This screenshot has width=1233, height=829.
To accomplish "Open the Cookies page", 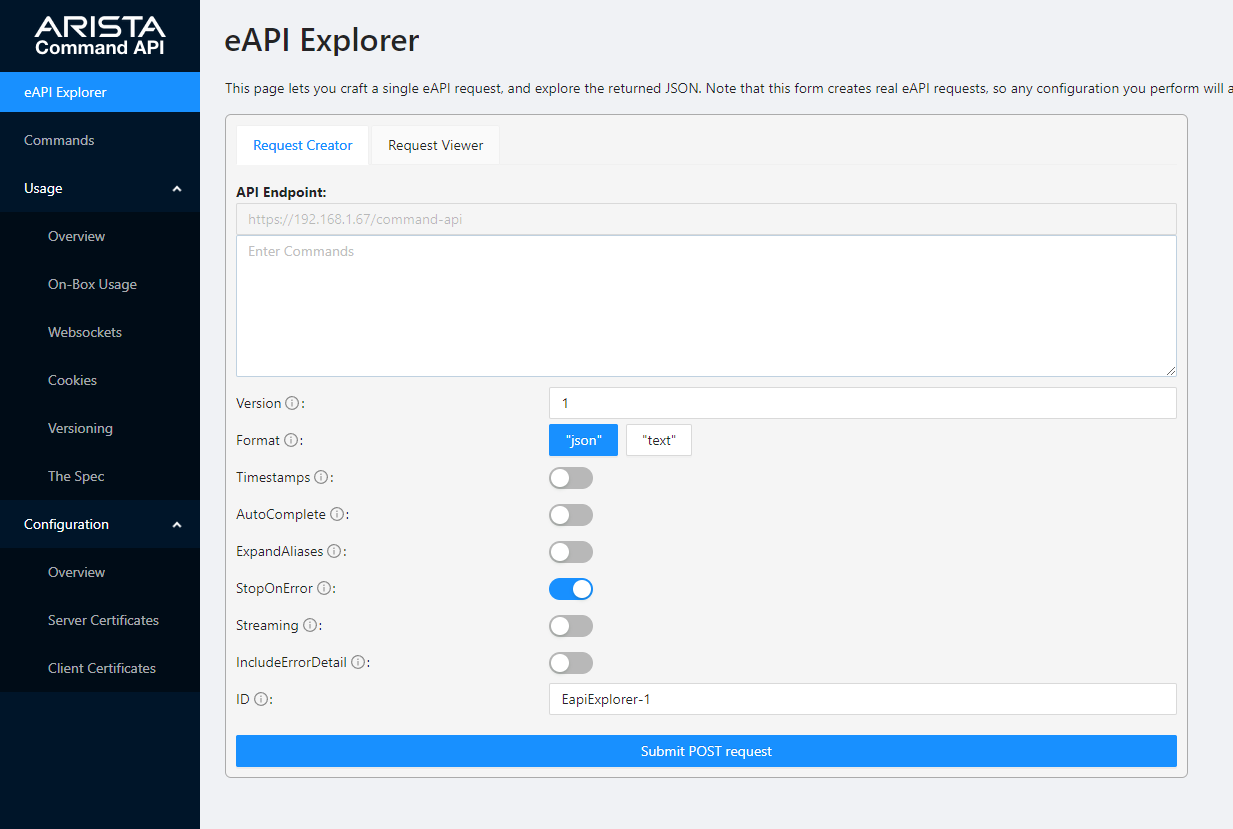I will tap(100, 380).
